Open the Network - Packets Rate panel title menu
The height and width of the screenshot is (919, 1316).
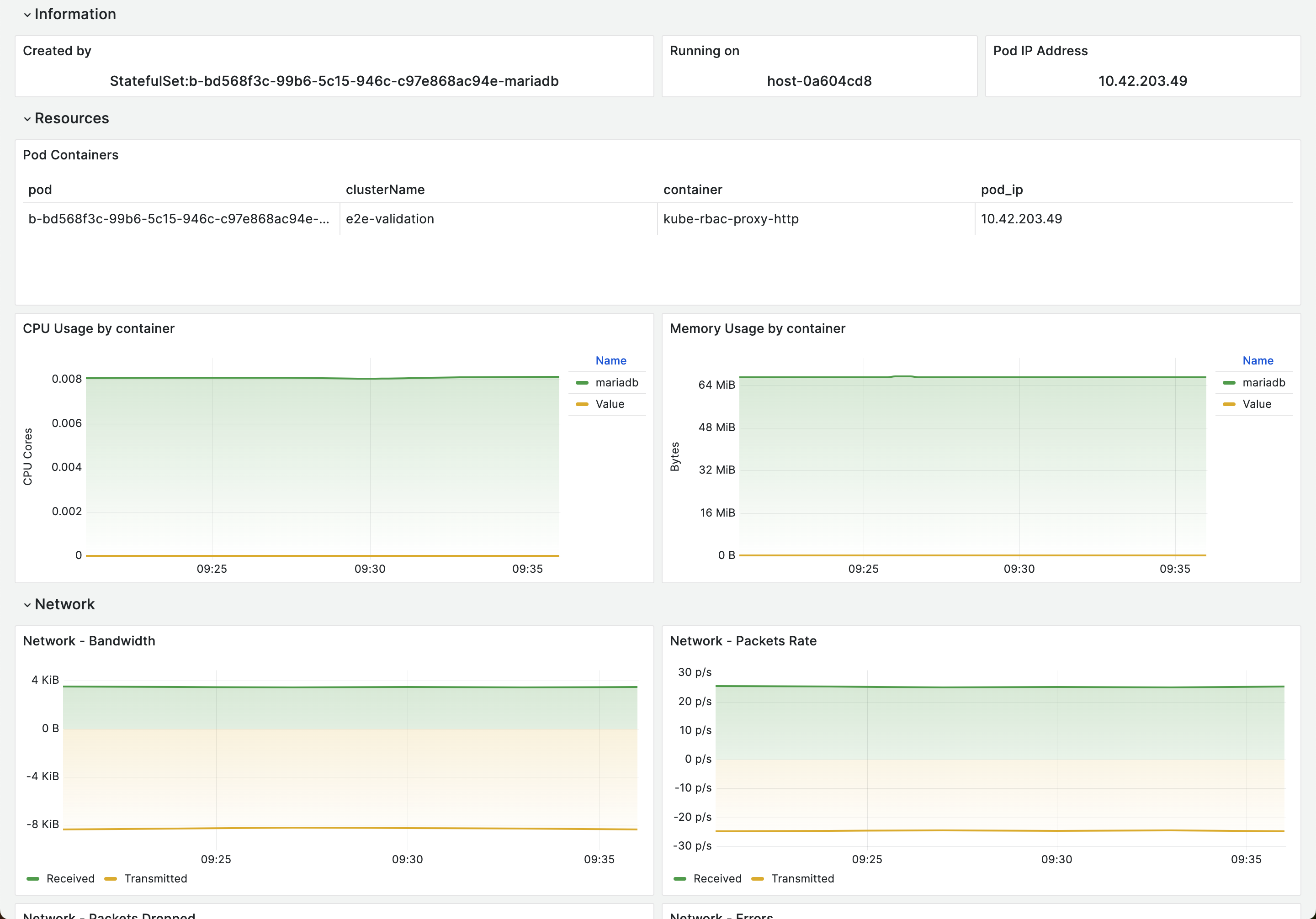(743, 641)
